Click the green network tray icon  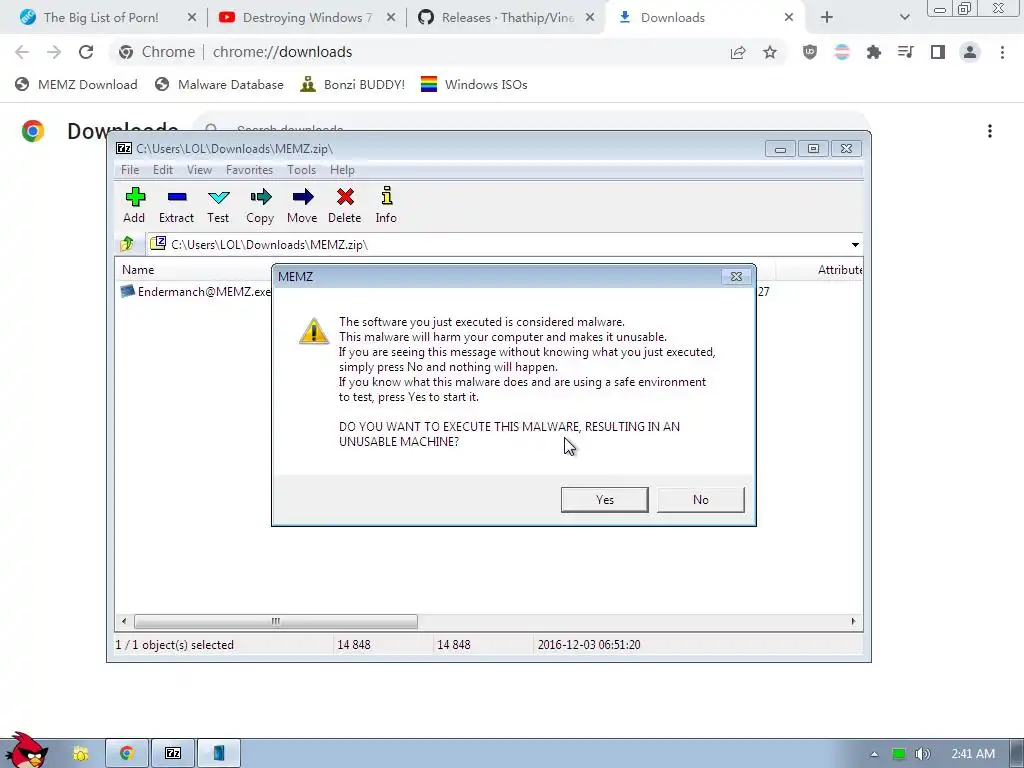[899, 754]
